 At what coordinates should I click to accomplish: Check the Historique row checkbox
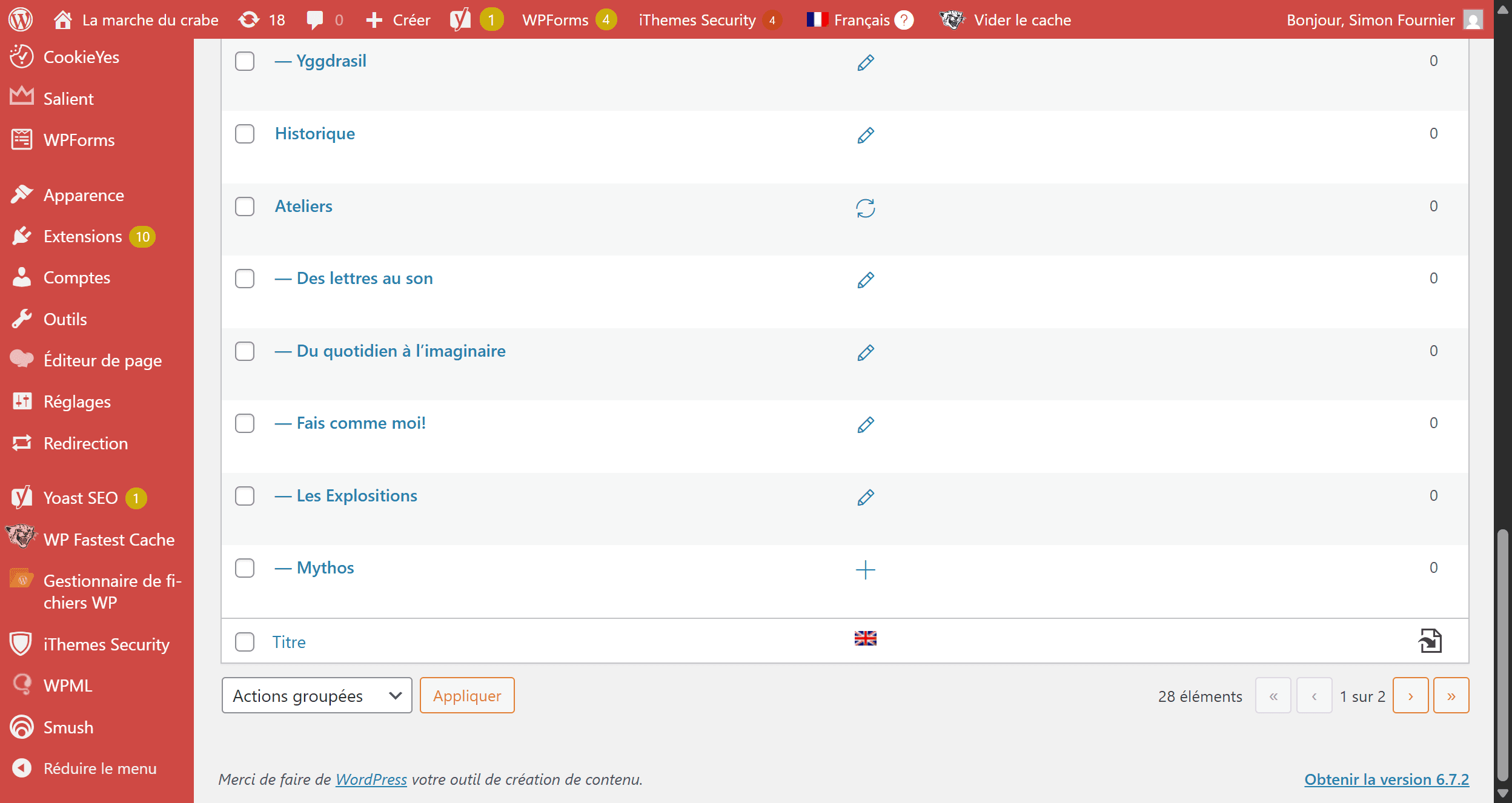(x=245, y=134)
